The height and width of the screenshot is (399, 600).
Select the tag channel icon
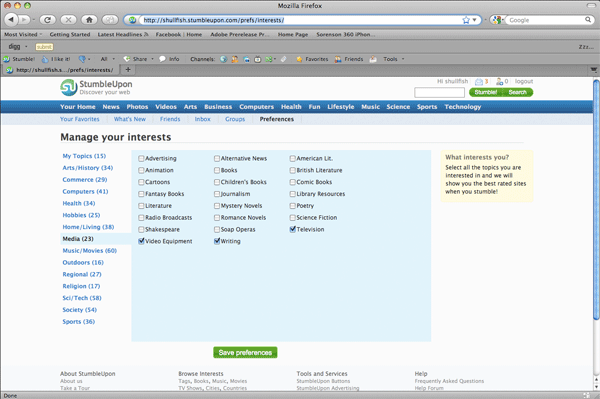pos(284,59)
